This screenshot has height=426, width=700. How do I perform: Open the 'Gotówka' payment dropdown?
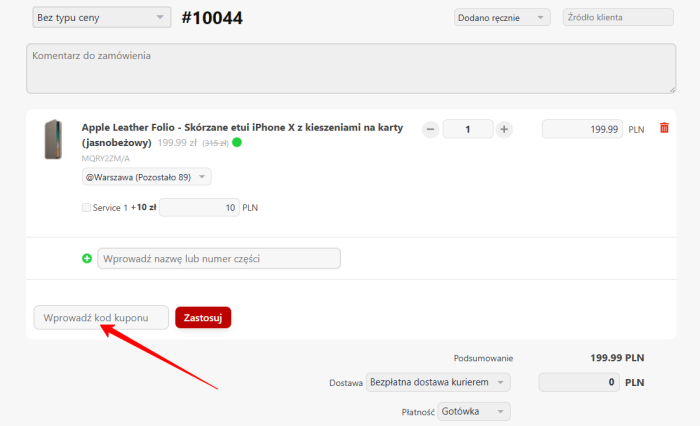475,411
